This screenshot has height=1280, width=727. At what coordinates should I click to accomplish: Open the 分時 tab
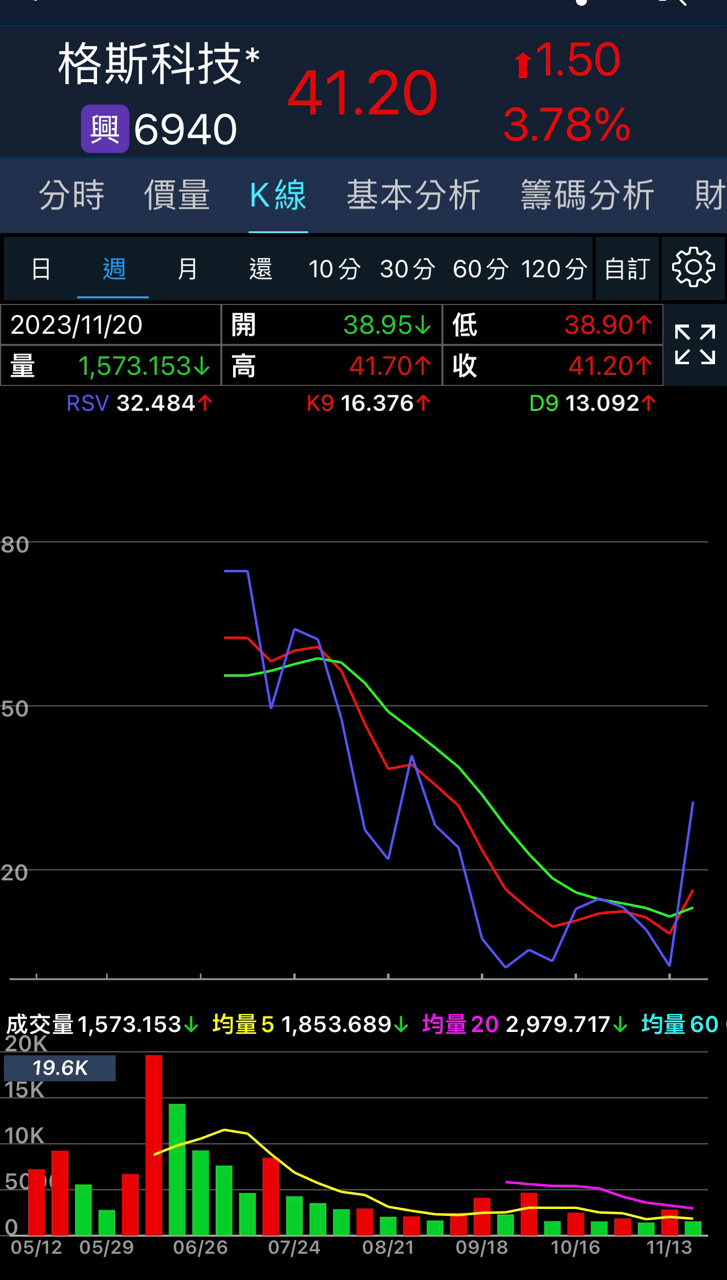point(71,195)
